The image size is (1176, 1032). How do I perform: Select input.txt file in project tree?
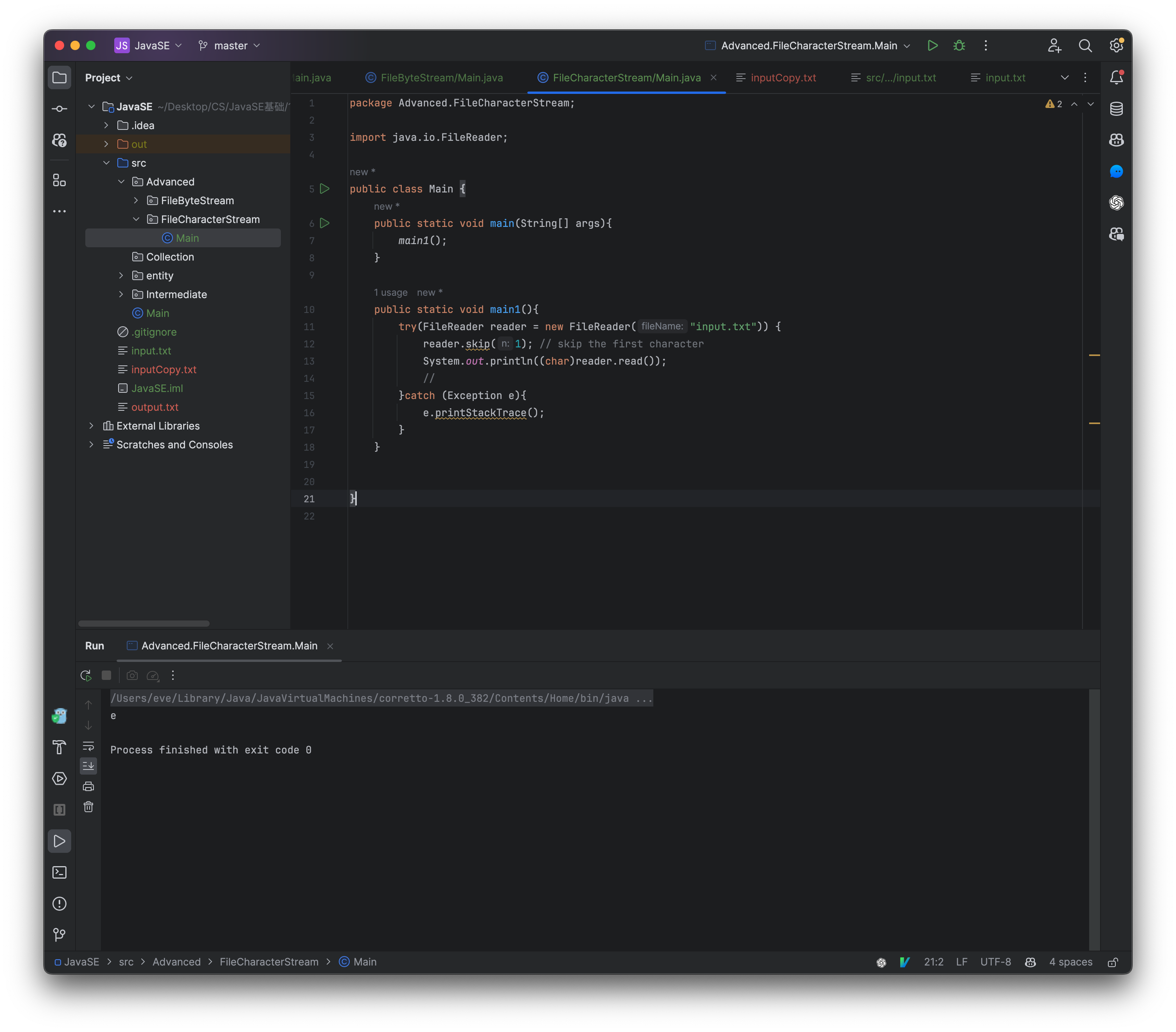152,350
